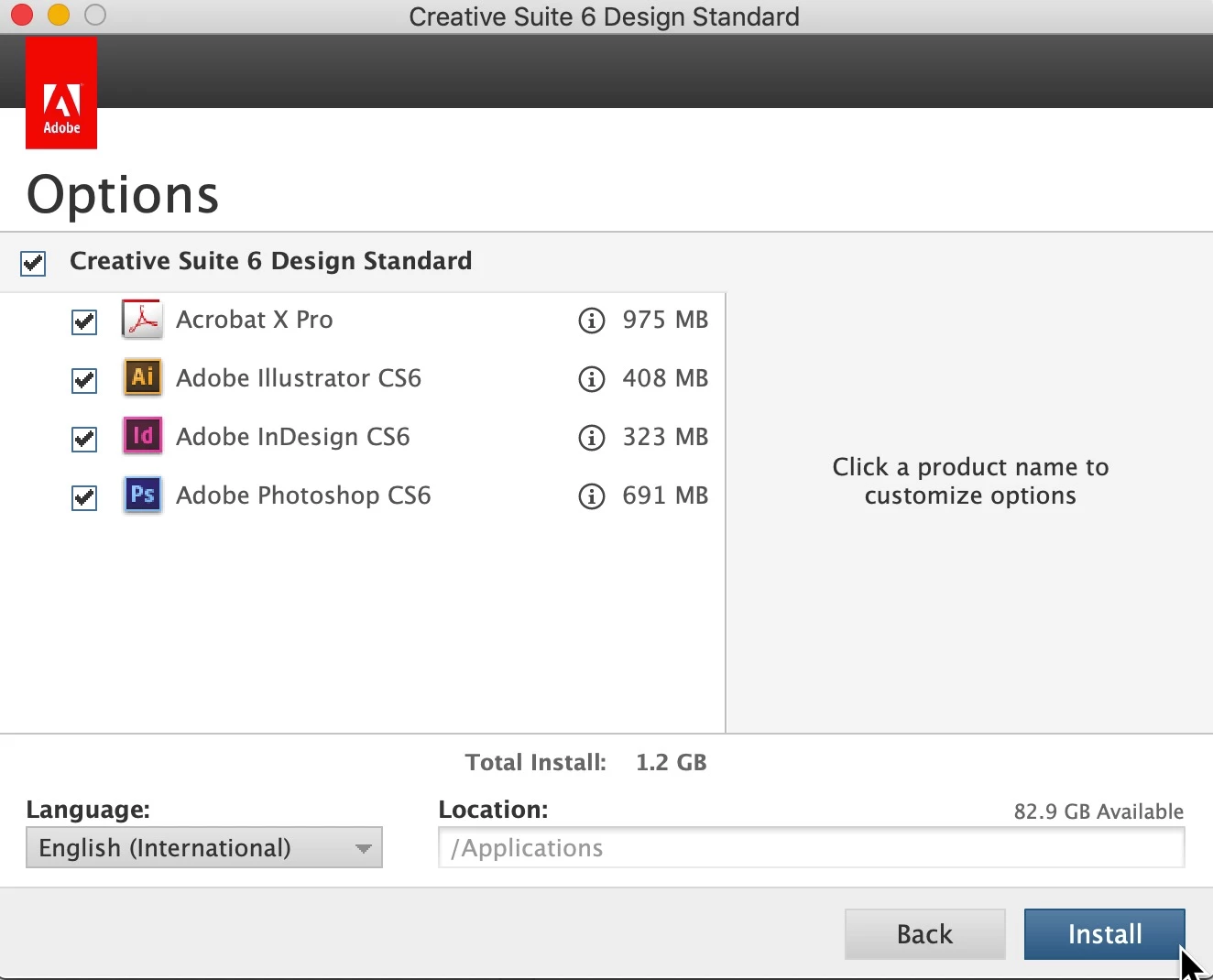This screenshot has width=1213, height=980.
Task: Uncheck the Acrobat X Pro checkbox
Action: pyautogui.click(x=84, y=321)
